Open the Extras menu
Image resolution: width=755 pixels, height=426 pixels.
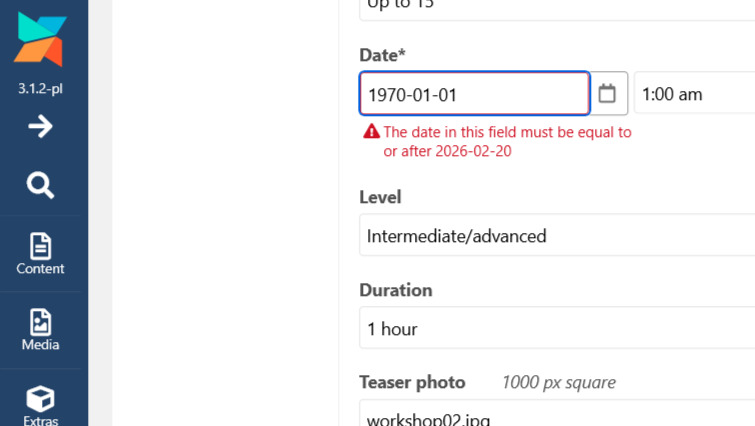coord(40,403)
